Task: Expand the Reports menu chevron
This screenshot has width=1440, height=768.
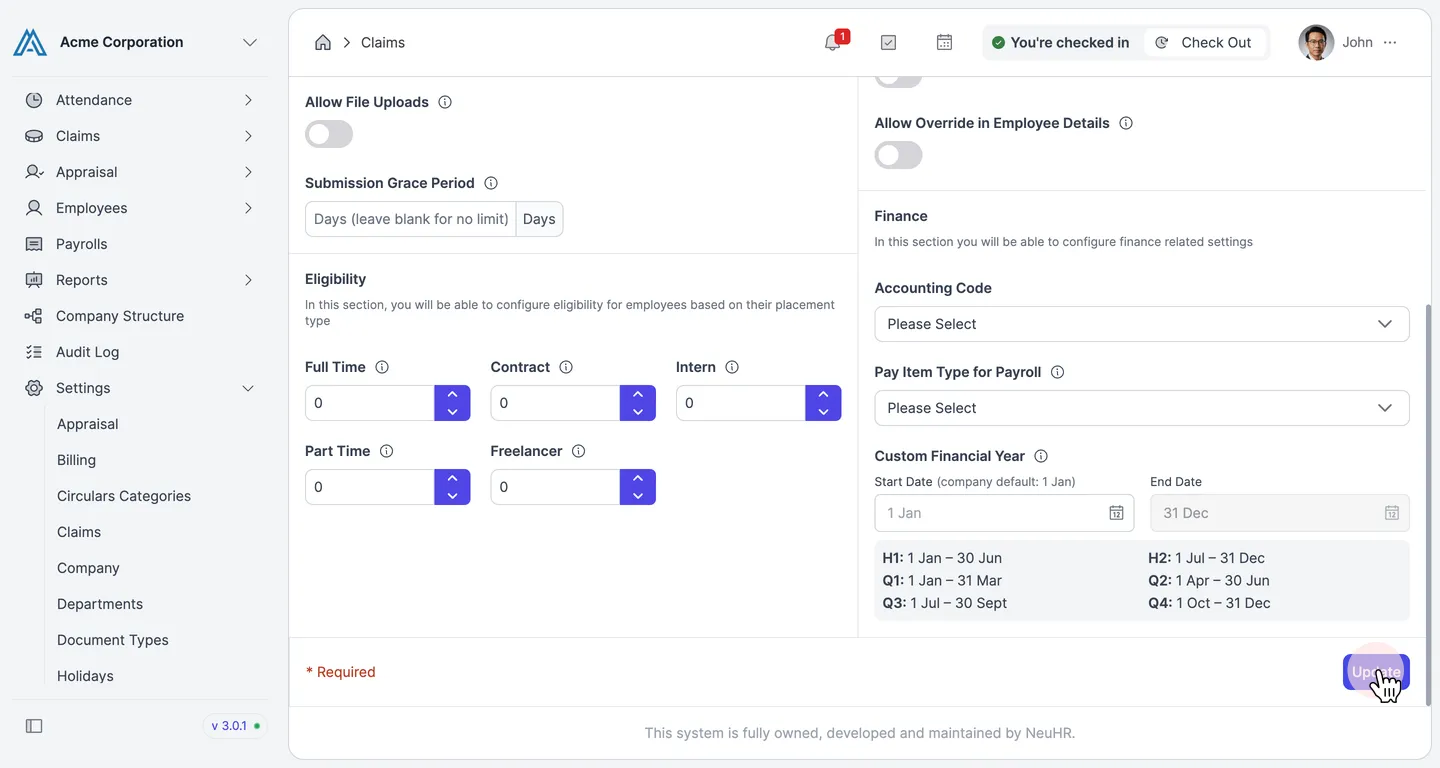Action: point(248,280)
